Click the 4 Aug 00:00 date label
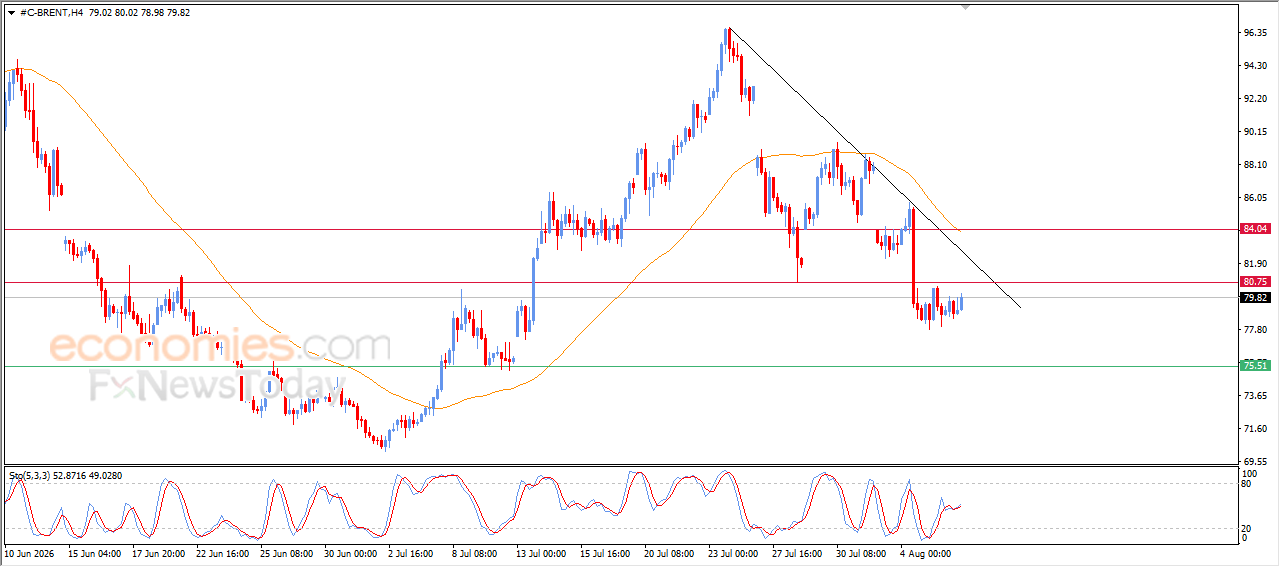This screenshot has width=1280, height=567. click(926, 552)
